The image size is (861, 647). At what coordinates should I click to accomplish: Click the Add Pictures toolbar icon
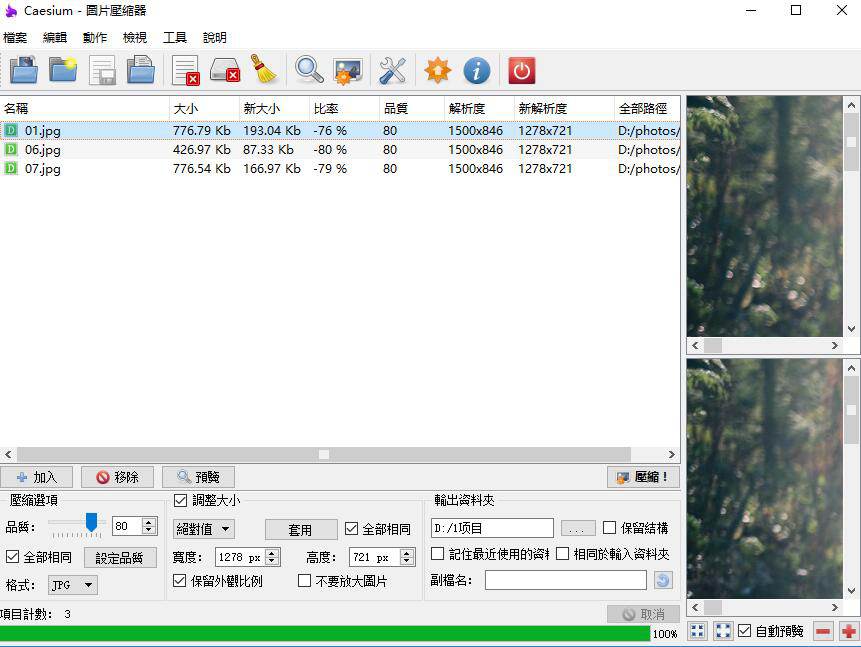[x=24, y=70]
